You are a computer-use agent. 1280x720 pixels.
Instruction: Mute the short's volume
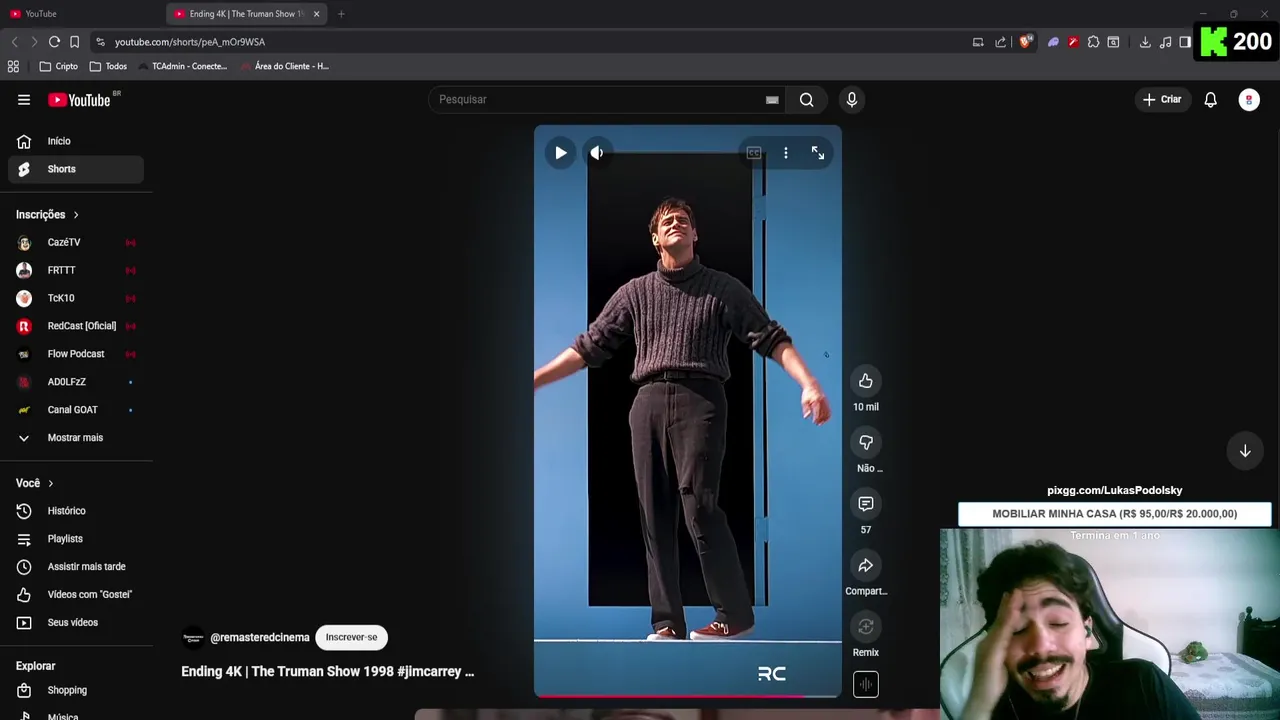tap(597, 153)
